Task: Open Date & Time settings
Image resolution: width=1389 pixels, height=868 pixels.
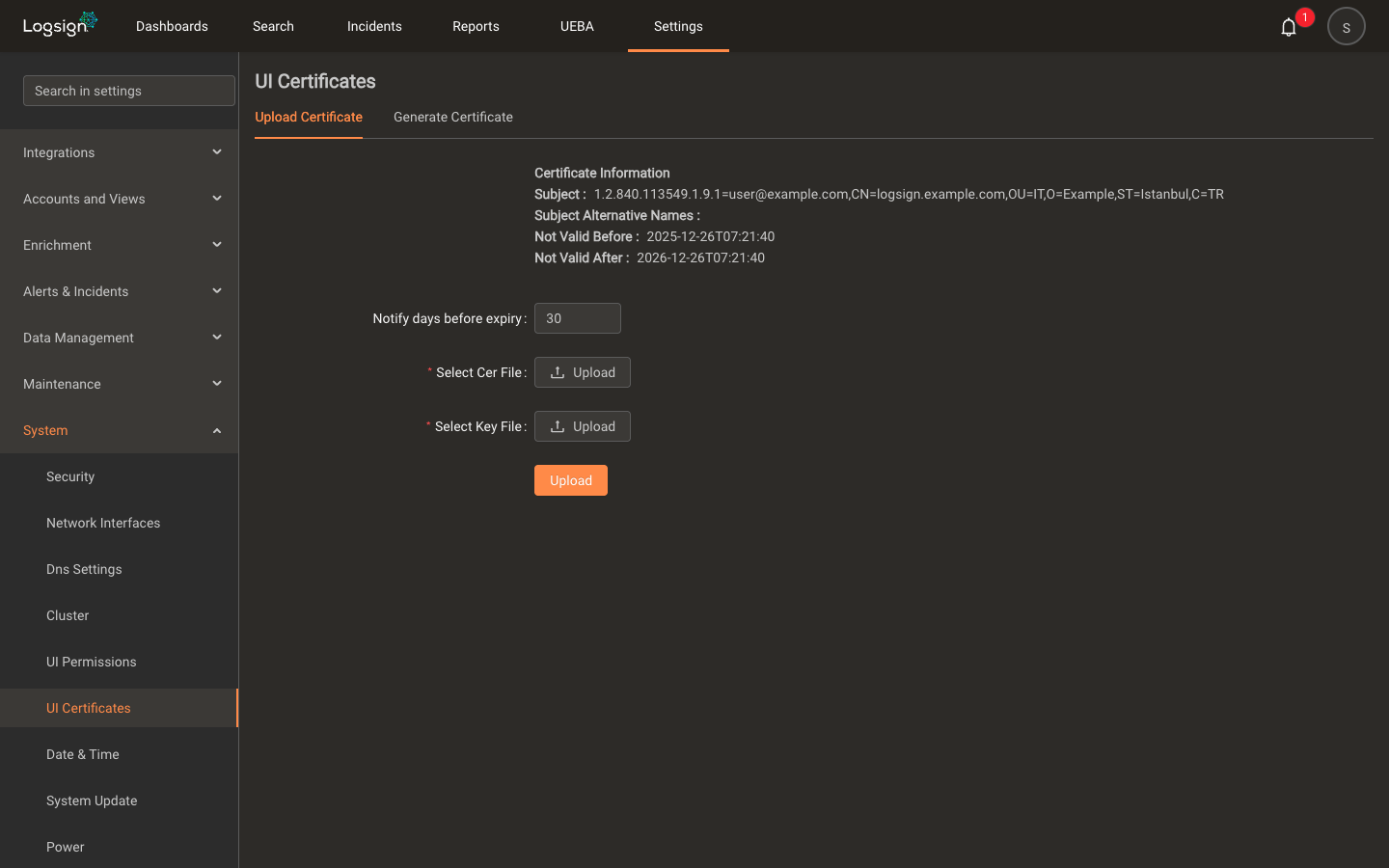Action: [120, 754]
